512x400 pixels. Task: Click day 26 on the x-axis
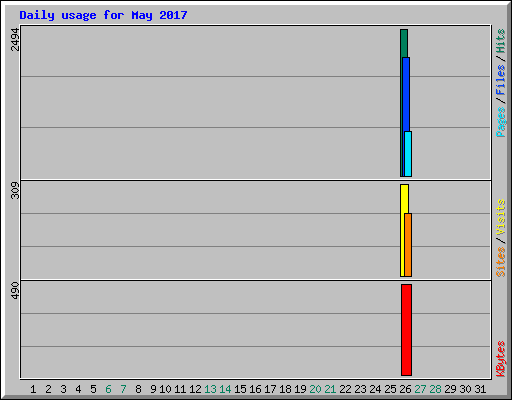[405, 389]
